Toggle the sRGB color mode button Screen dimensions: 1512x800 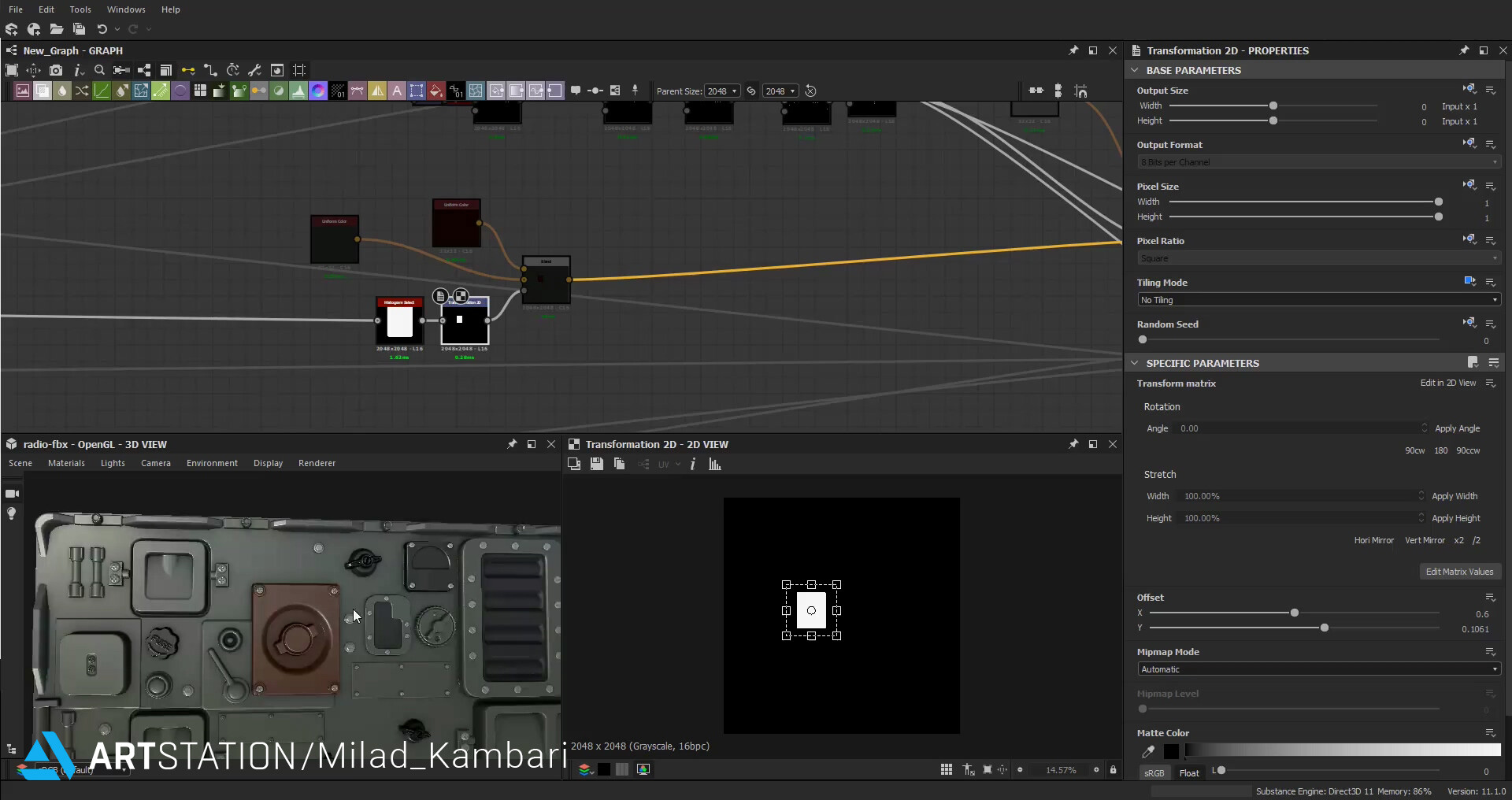[1154, 773]
